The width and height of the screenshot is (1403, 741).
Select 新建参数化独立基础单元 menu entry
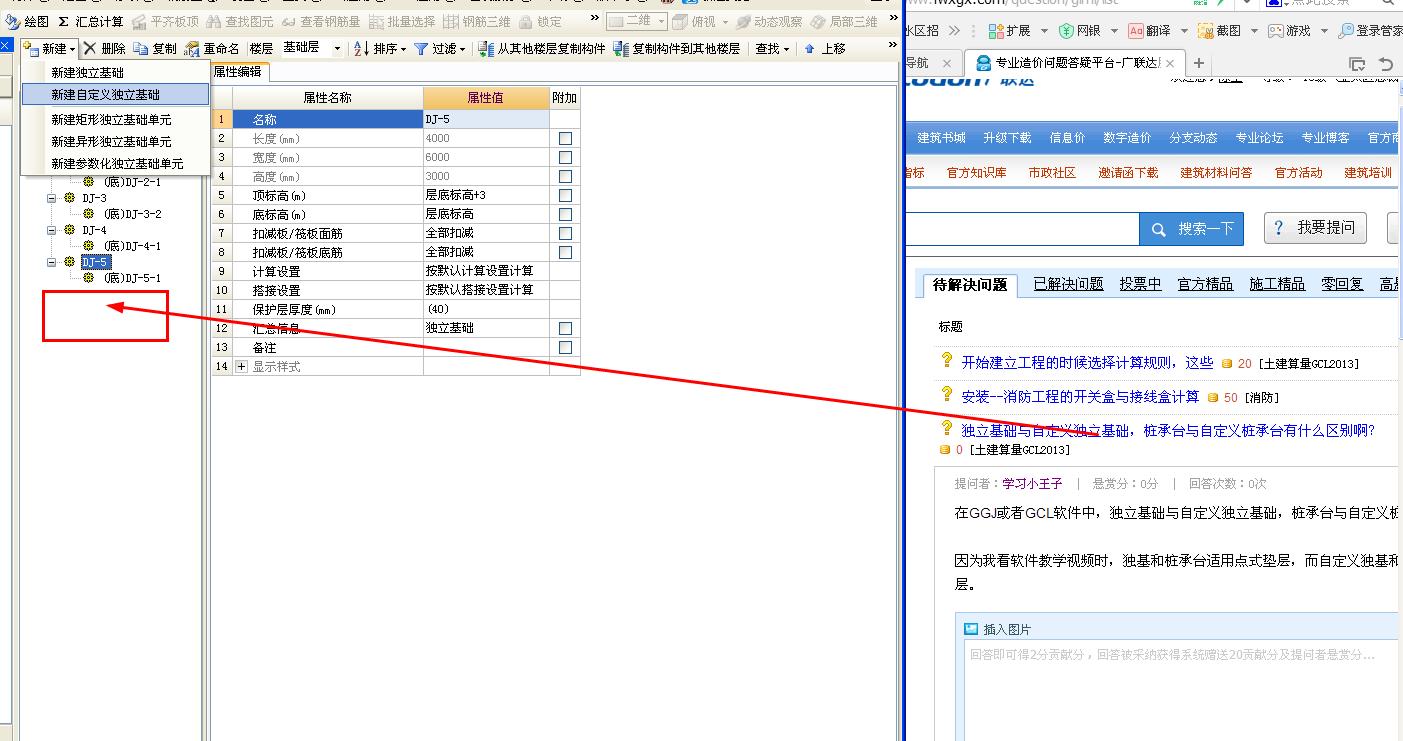point(115,163)
